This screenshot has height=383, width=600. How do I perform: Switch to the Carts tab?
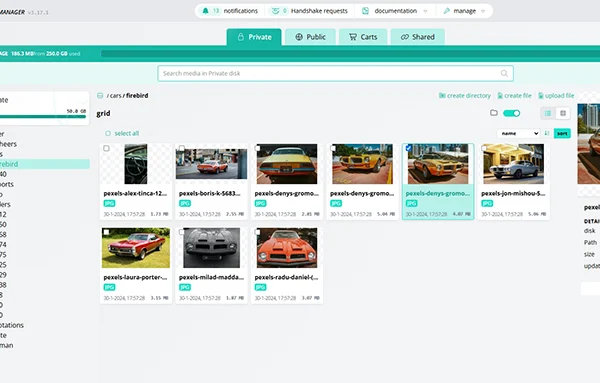coord(363,37)
